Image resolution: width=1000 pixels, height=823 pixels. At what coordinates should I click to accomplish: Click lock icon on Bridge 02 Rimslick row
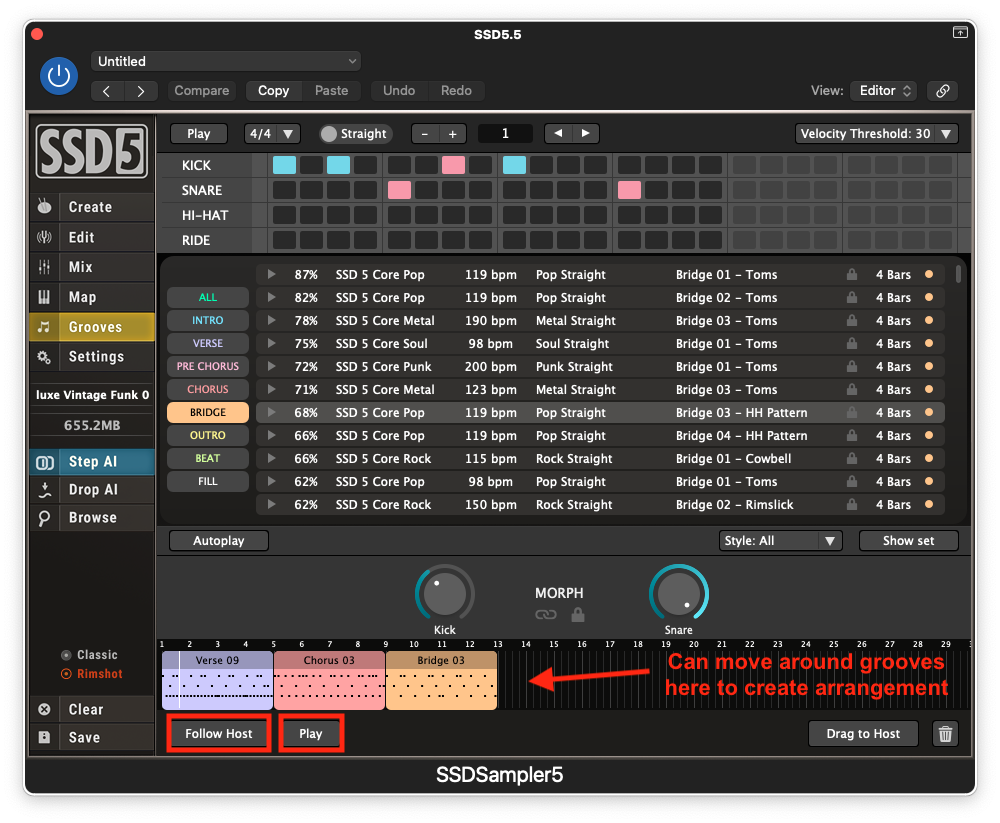pyautogui.click(x=851, y=504)
